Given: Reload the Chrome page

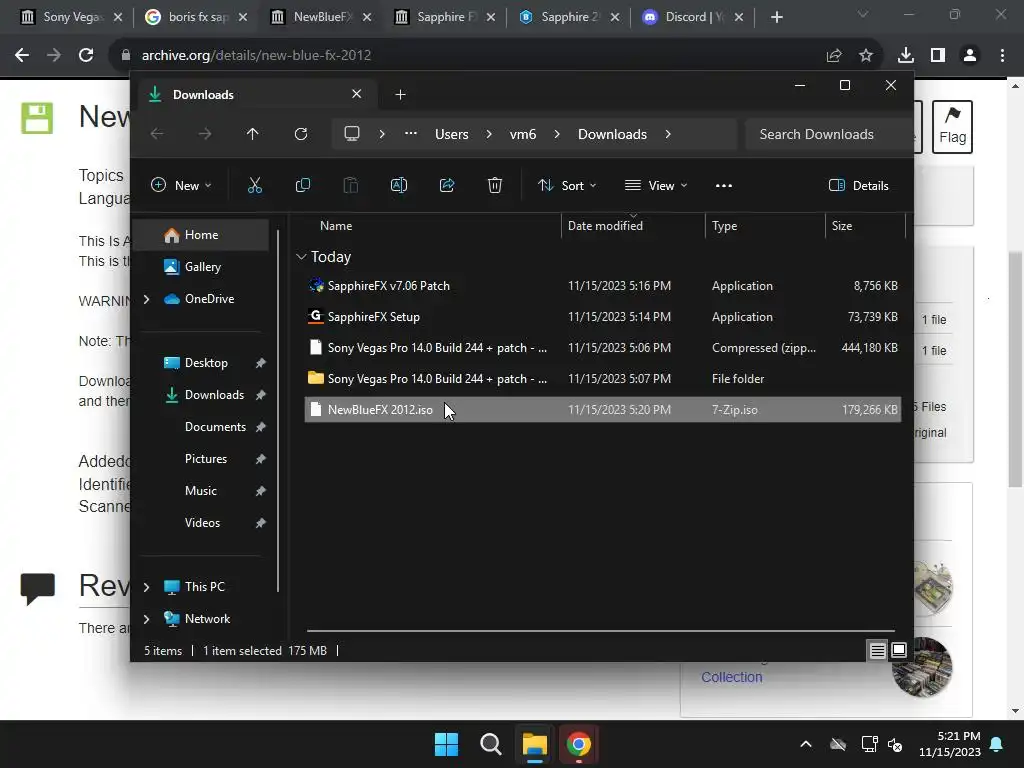Looking at the screenshot, I should pos(86,56).
